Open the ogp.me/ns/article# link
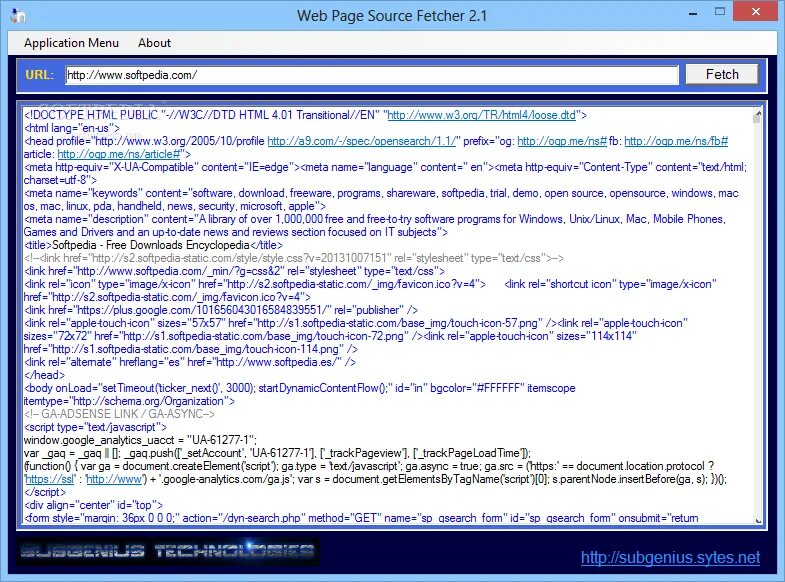The image size is (785, 582). point(119,154)
